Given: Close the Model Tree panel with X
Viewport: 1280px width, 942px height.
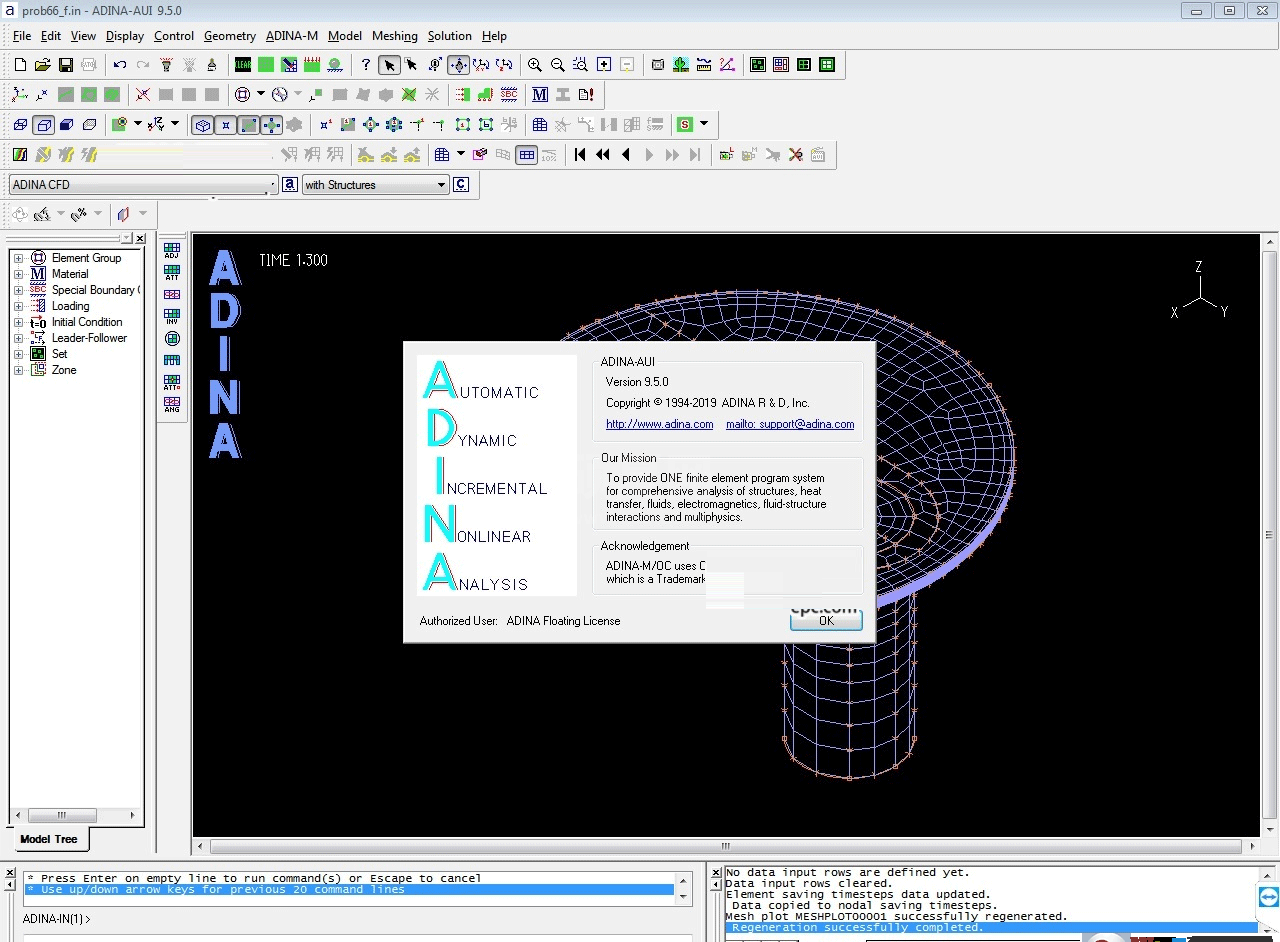Looking at the screenshot, I should [x=140, y=239].
